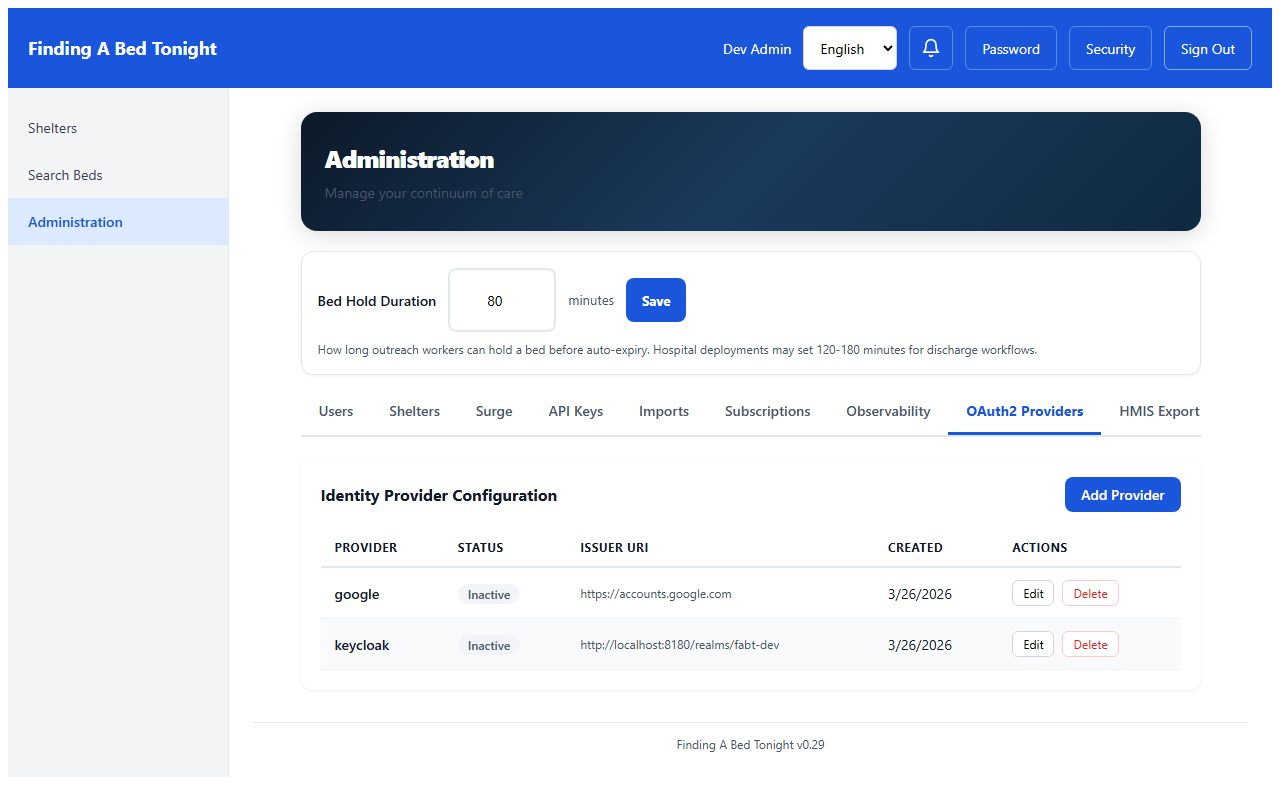
Task: Edit the Bed Hold Duration value
Action: click(501, 299)
